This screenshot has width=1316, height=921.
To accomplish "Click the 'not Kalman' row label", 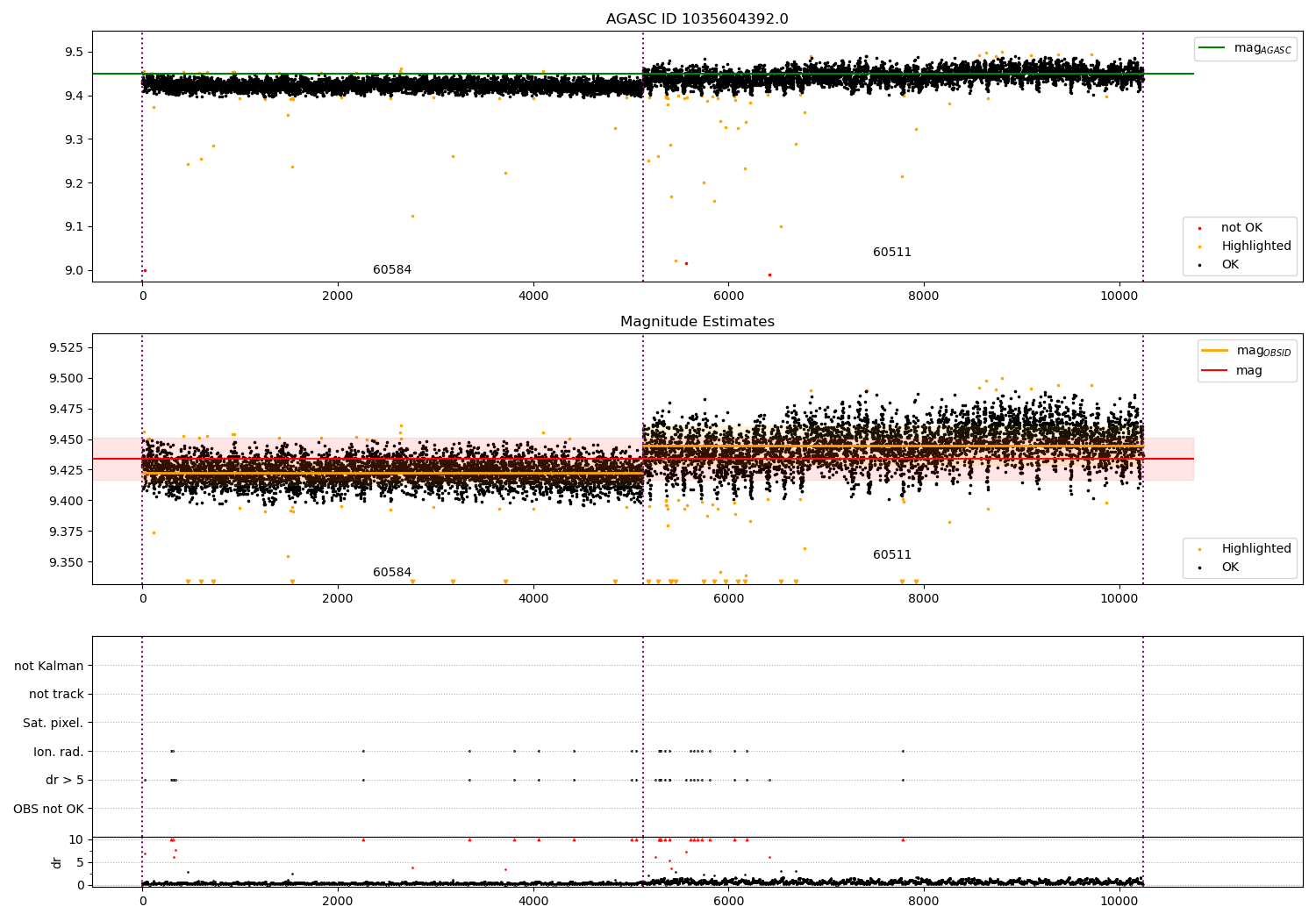I will pos(49,667).
